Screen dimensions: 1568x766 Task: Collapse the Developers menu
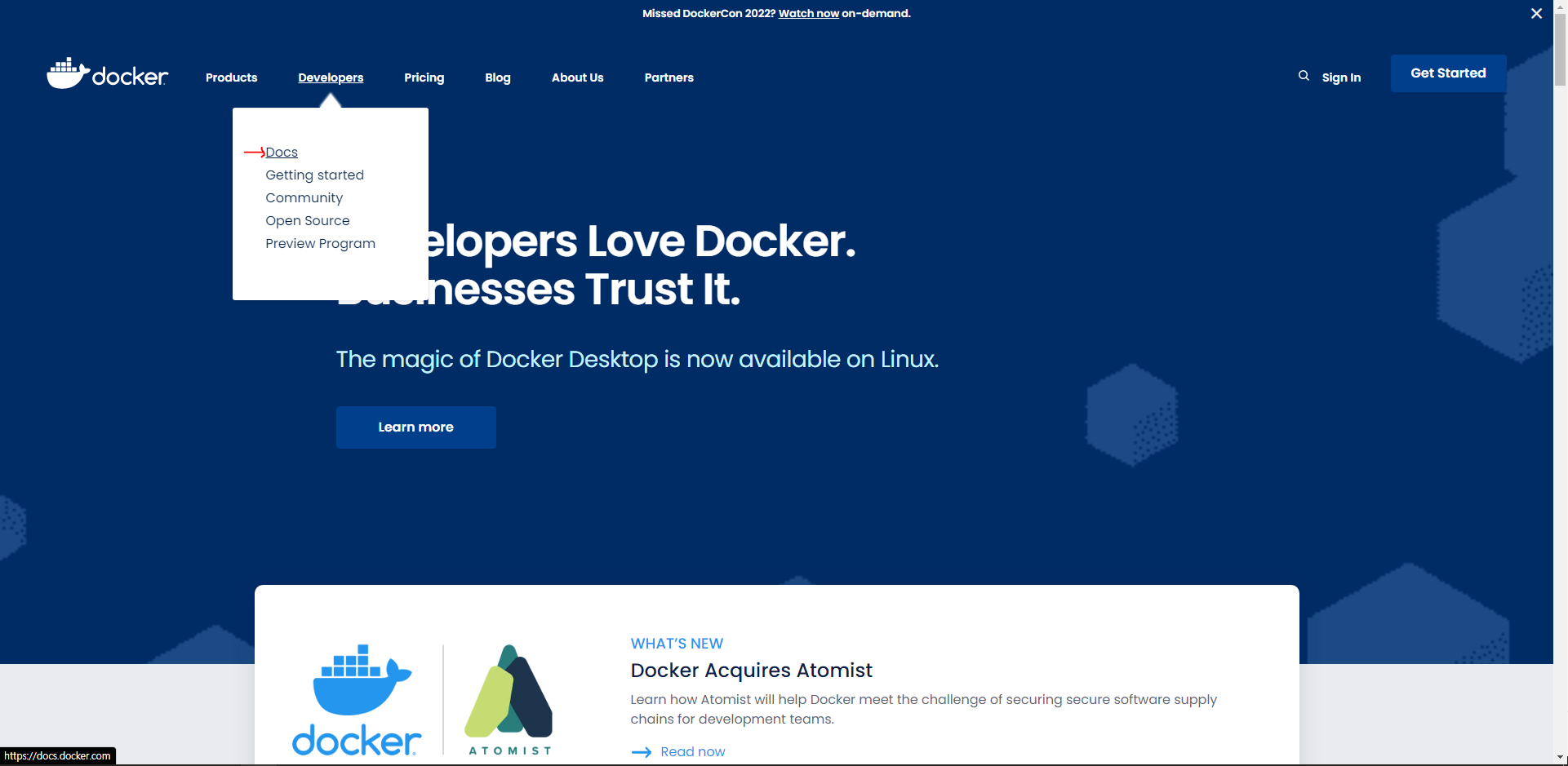[331, 77]
